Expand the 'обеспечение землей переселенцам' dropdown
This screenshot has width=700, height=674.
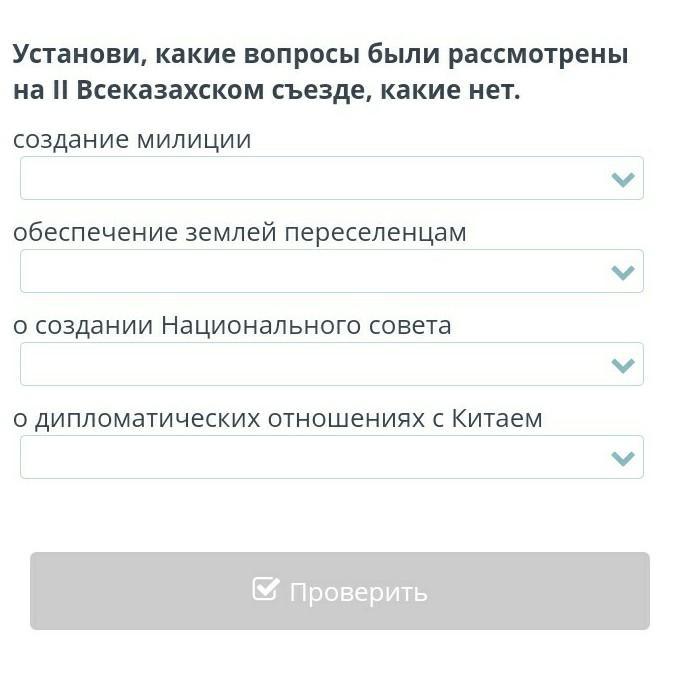[331, 271]
